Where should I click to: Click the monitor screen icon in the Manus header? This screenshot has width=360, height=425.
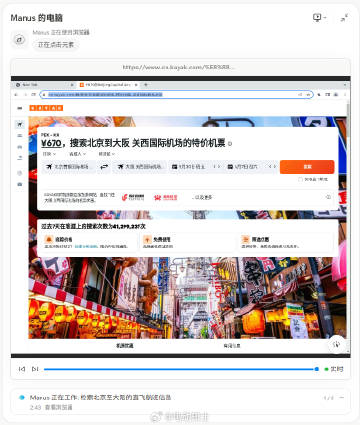tap(317, 18)
